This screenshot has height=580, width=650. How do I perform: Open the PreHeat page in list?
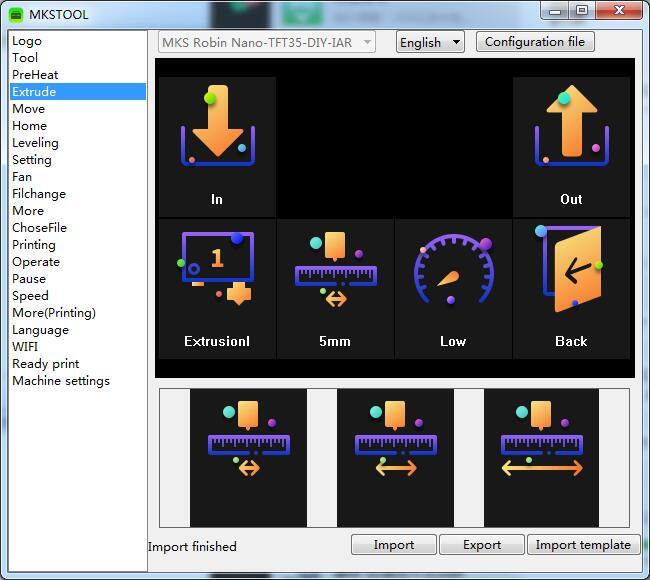[35, 75]
